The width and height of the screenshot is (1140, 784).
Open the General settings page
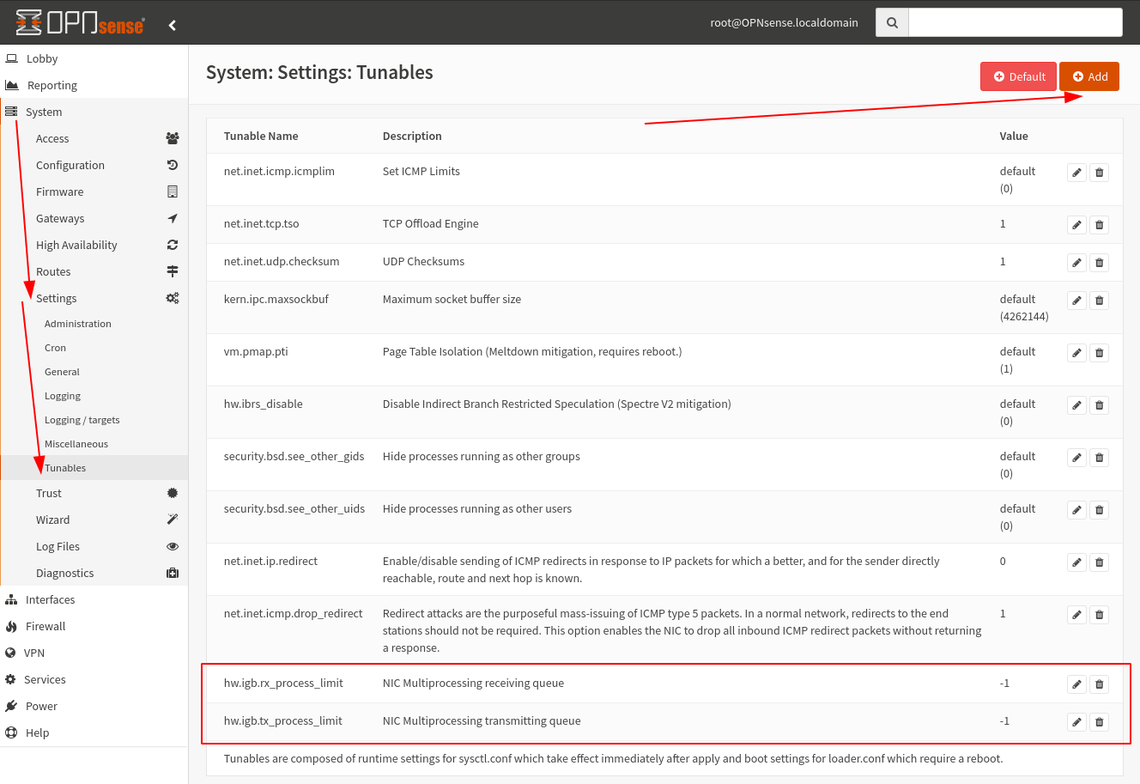pyautogui.click(x=95, y=372)
